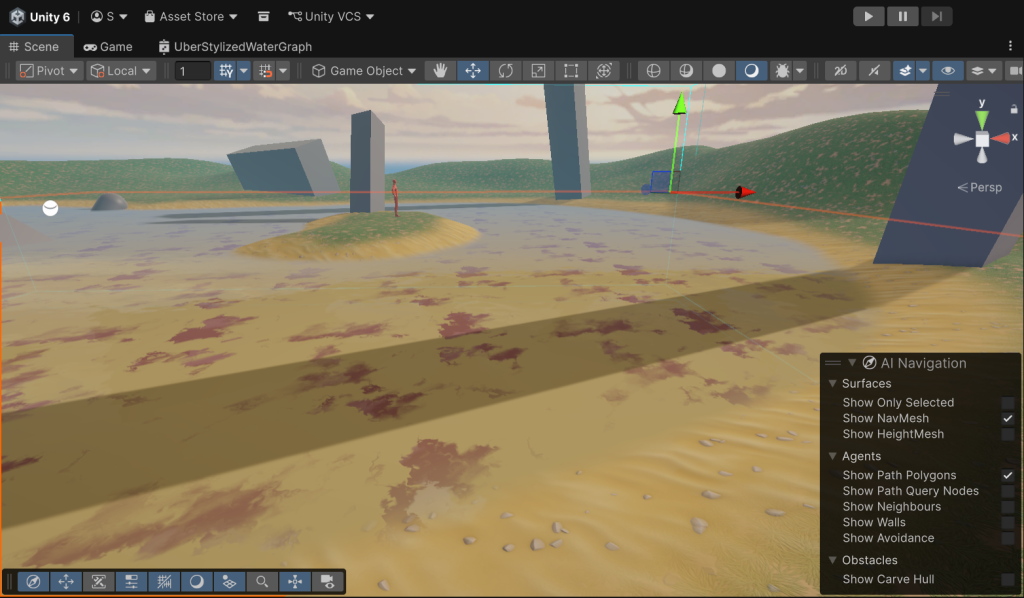The height and width of the screenshot is (598, 1024).
Task: Enable the Show HeightMesh checkbox
Action: (1008, 435)
